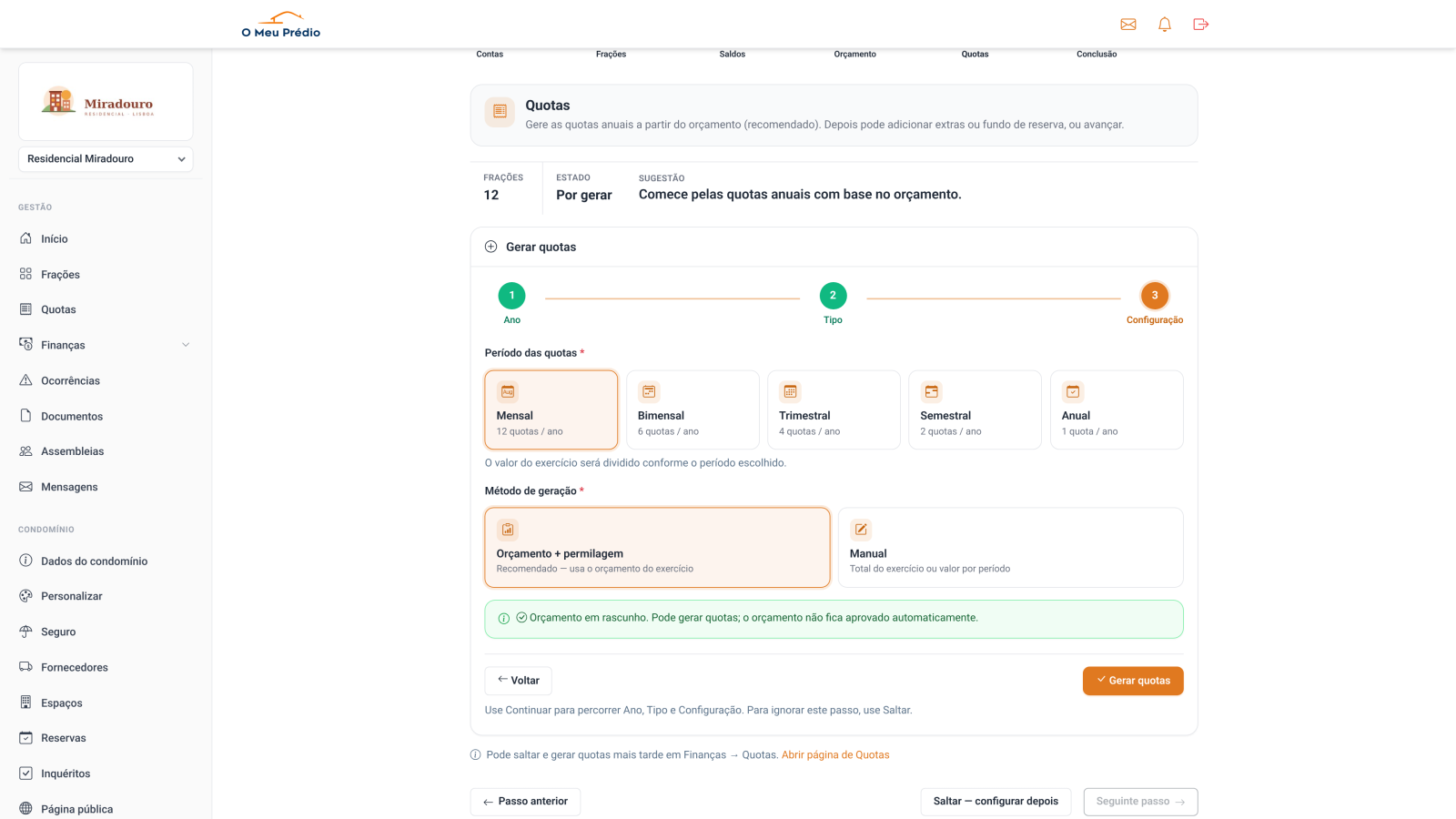Click the Seguro umbrella icon
Image resolution: width=1456 pixels, height=819 pixels.
pyautogui.click(x=25, y=632)
